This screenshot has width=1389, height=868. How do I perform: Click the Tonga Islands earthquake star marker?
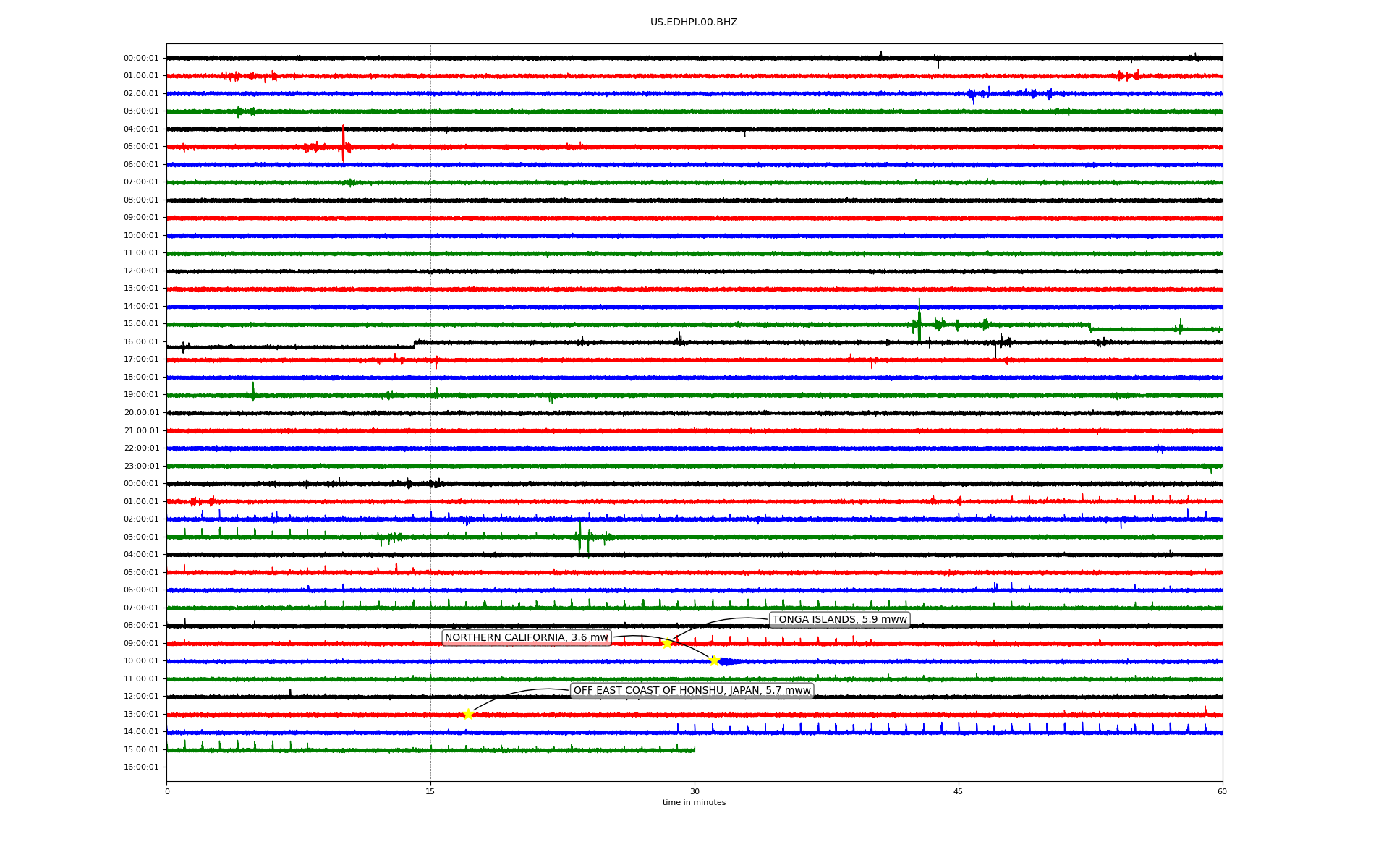click(667, 643)
